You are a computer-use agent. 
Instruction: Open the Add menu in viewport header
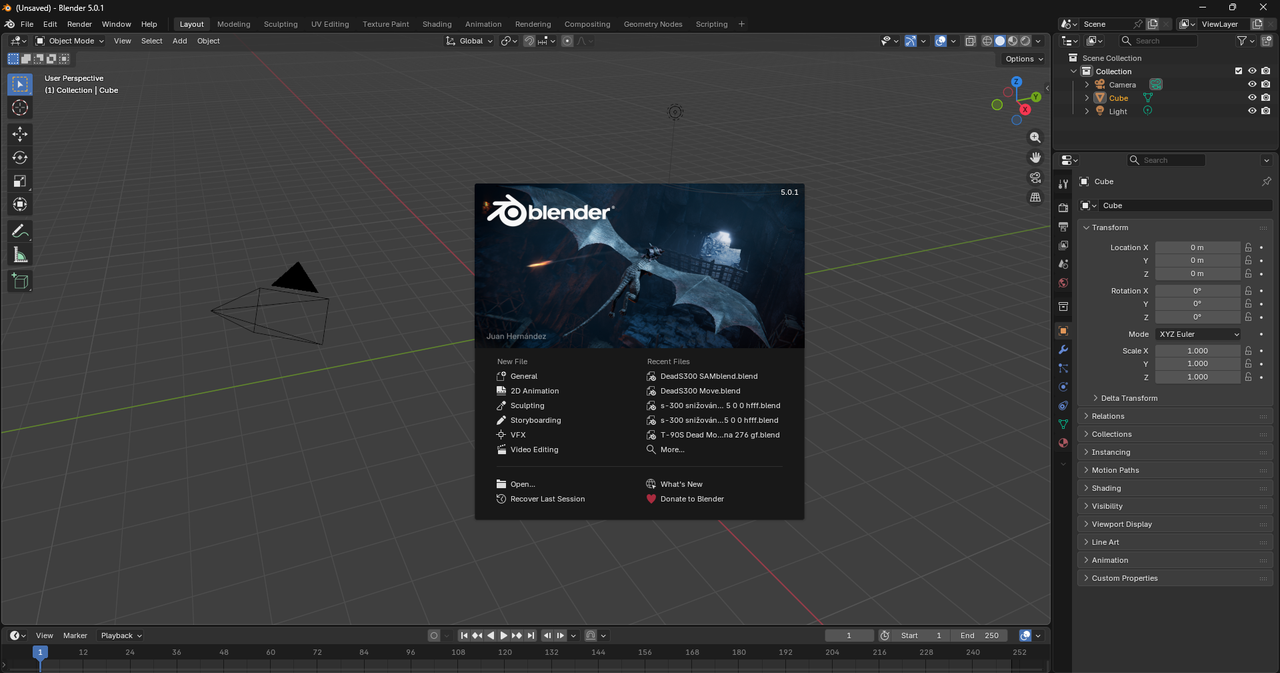[180, 41]
